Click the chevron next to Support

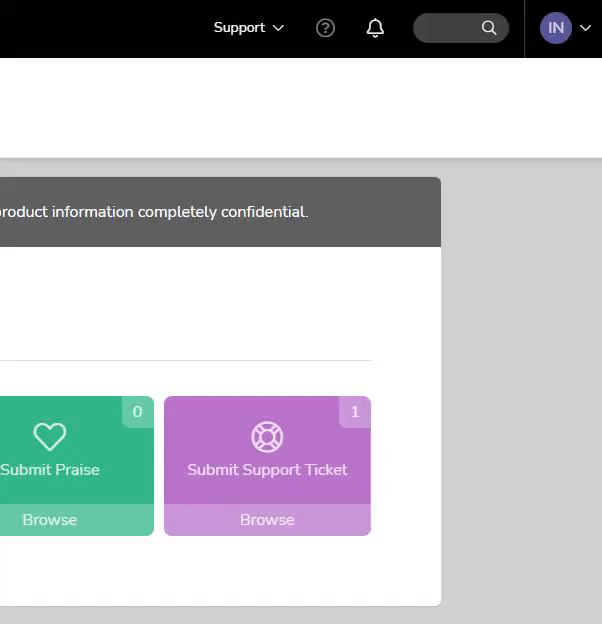(278, 28)
